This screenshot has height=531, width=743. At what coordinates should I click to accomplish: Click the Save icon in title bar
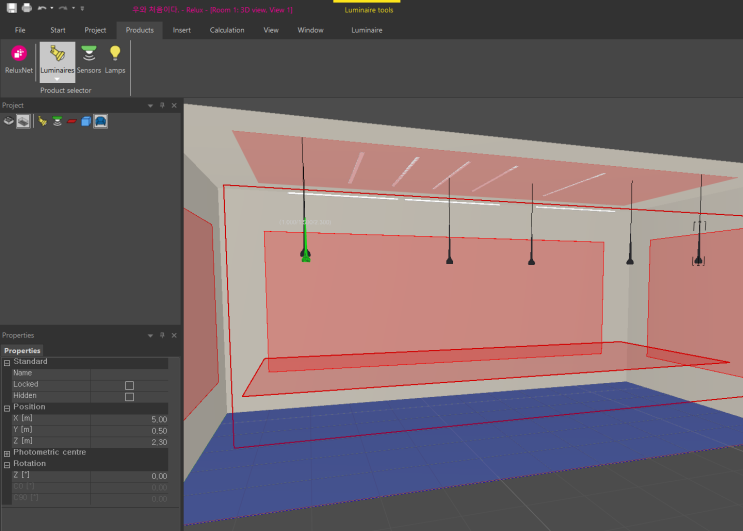10,8
